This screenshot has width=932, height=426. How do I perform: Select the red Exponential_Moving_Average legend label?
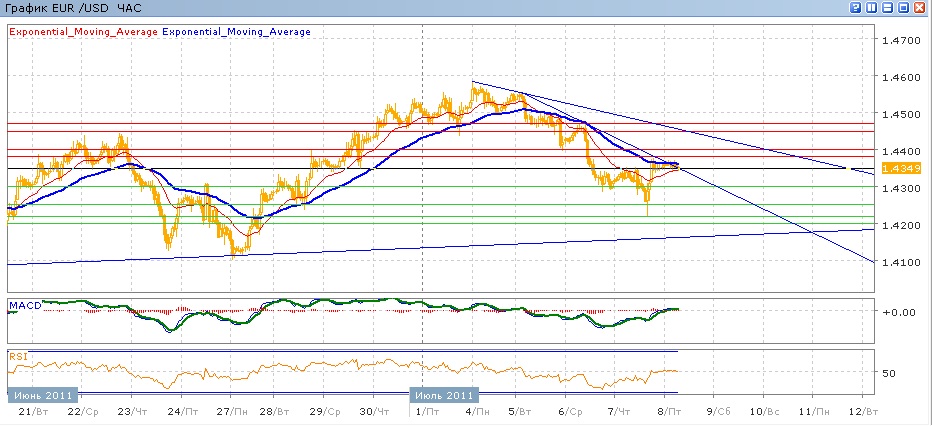tap(83, 31)
